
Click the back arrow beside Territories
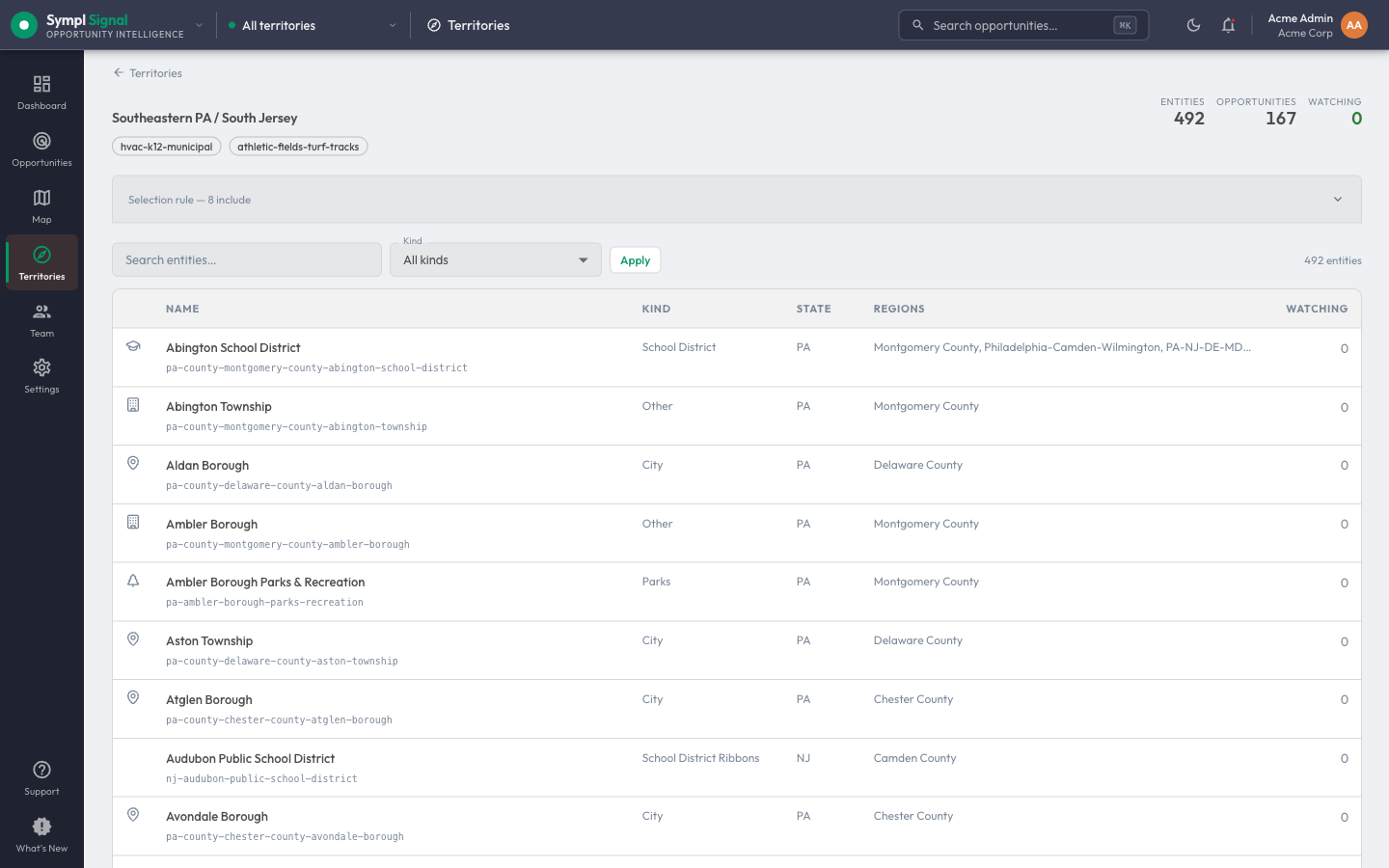119,72
